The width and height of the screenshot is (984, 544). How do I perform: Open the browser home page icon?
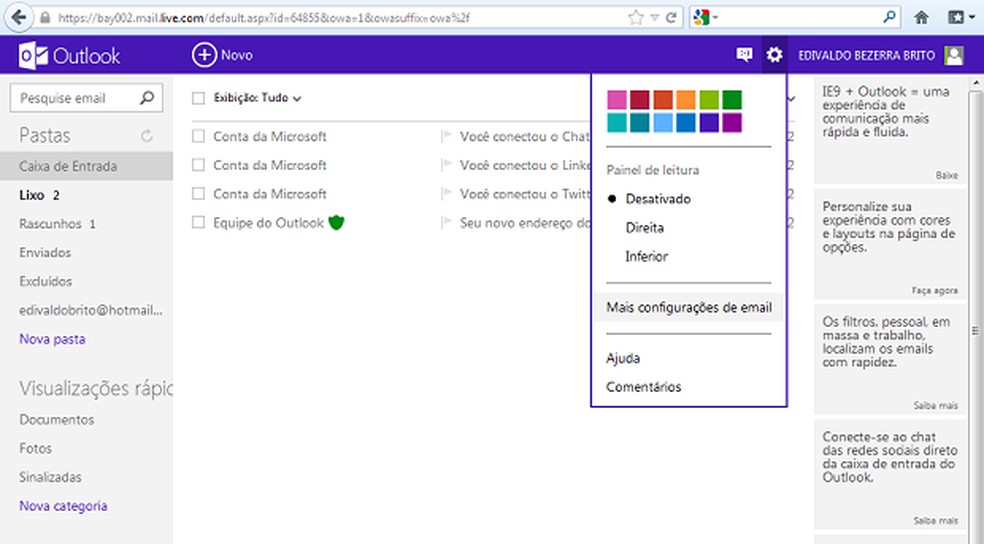(921, 18)
